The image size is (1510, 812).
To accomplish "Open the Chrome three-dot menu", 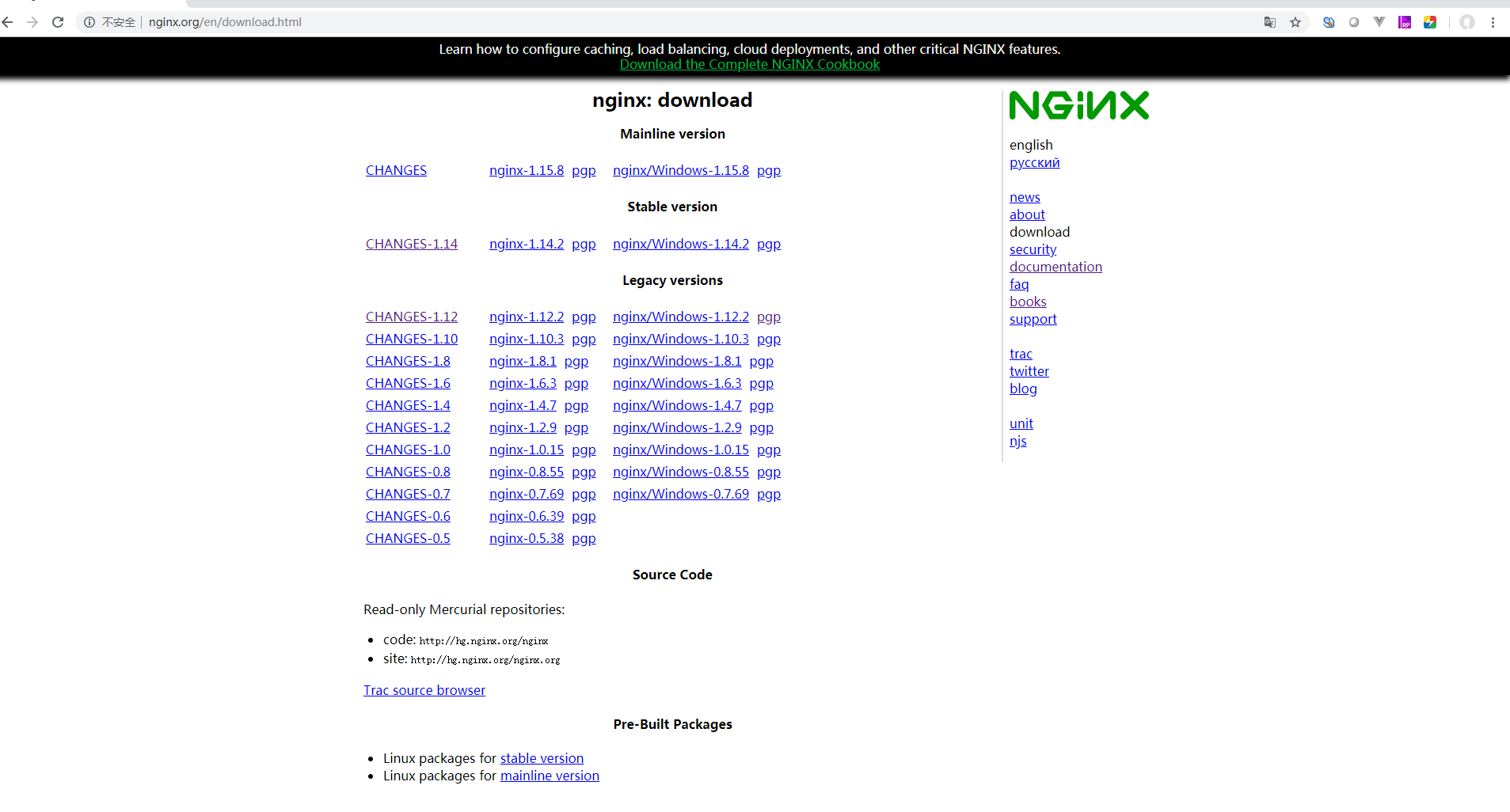I will coord(1493,22).
